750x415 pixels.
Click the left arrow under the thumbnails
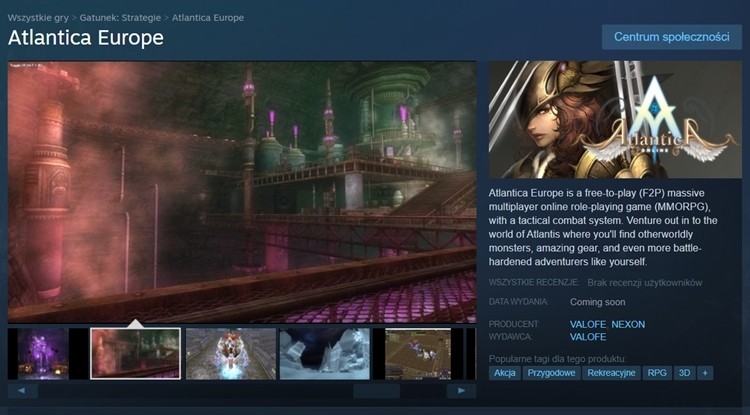(x=22, y=391)
